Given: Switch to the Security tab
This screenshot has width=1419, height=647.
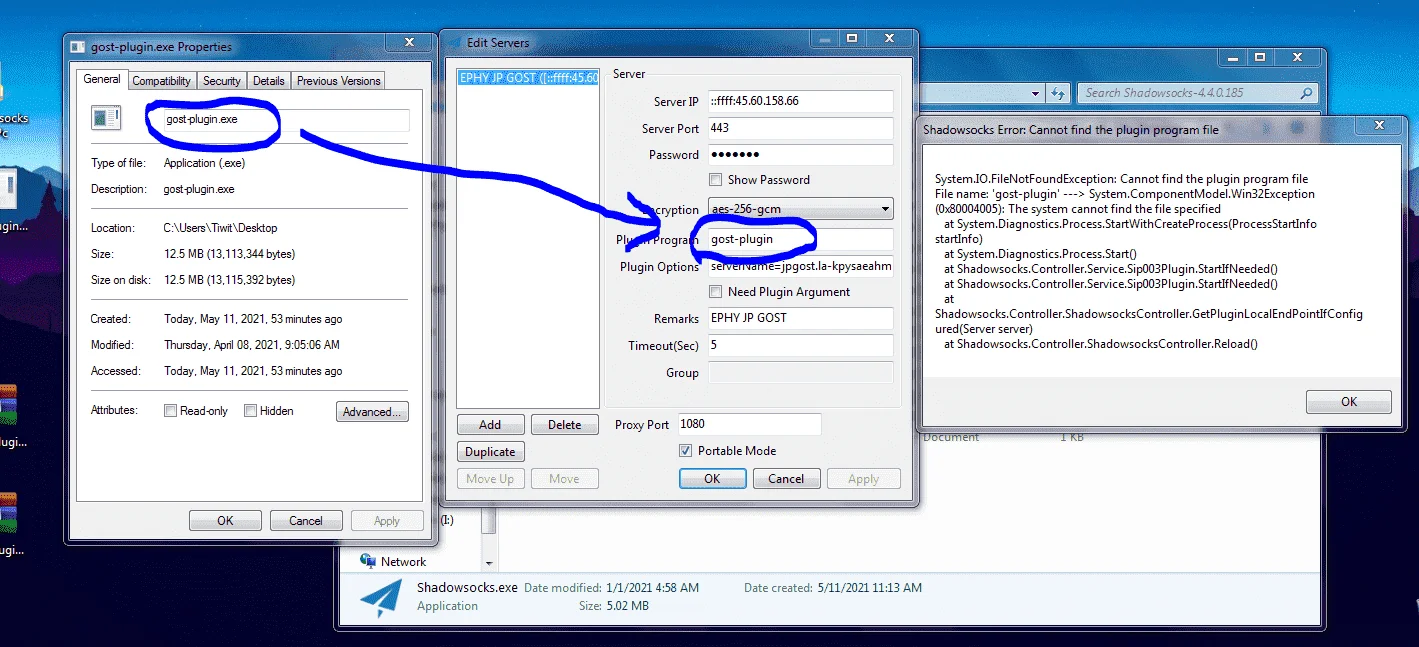Looking at the screenshot, I should click(221, 81).
